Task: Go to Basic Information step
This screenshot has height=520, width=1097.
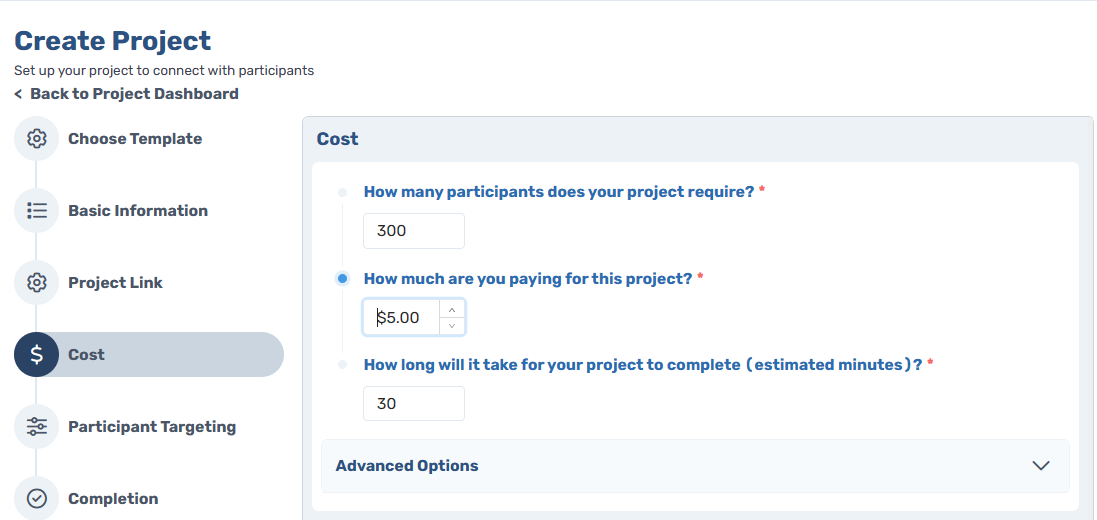Action: point(138,211)
